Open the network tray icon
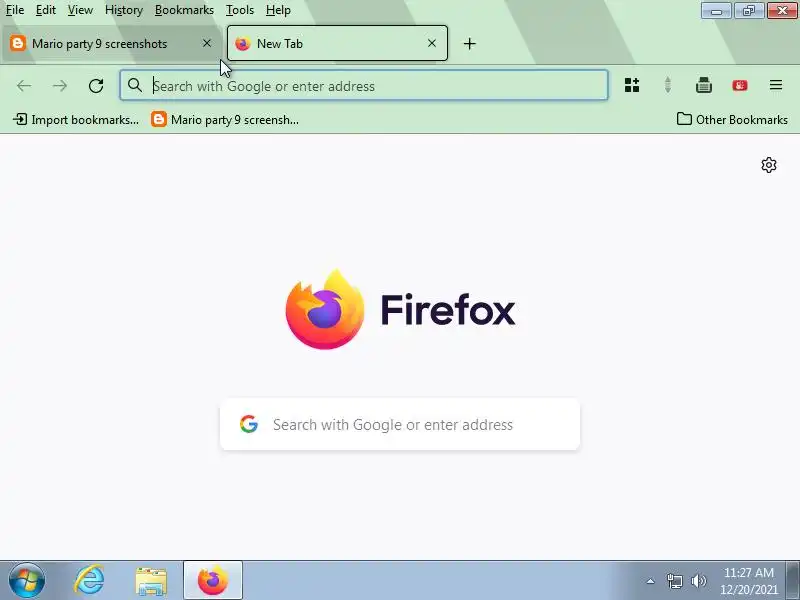The height and width of the screenshot is (600, 800). [x=674, y=581]
